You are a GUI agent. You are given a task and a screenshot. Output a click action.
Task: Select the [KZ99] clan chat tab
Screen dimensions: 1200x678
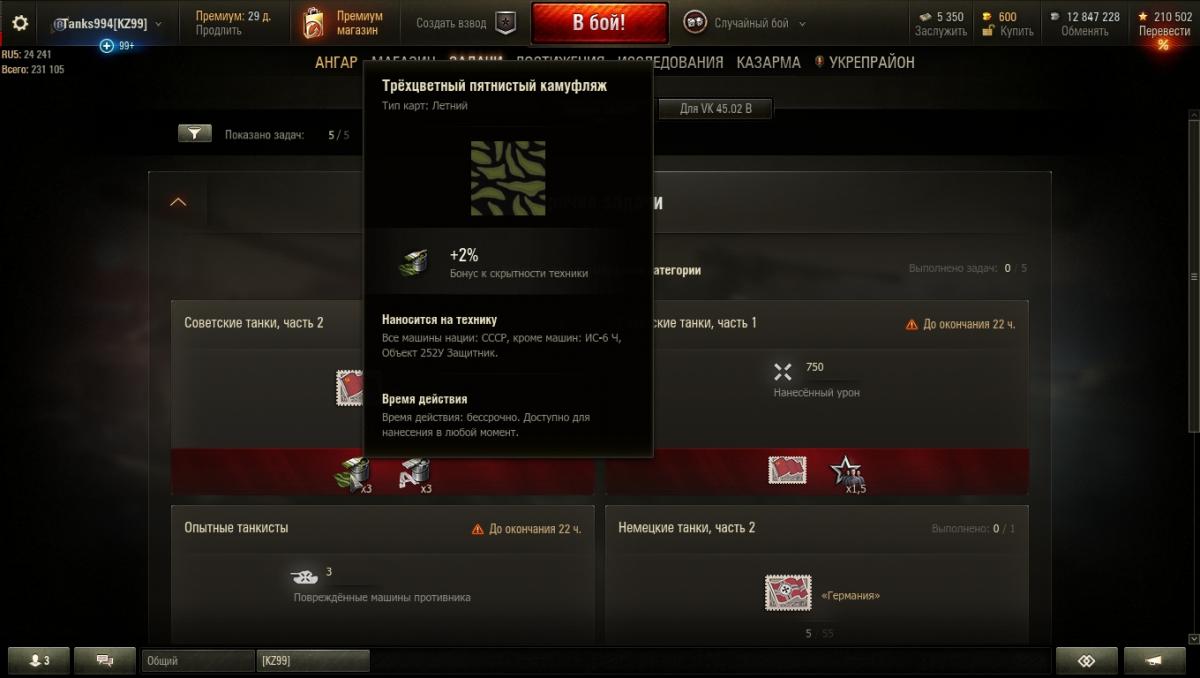(313, 661)
